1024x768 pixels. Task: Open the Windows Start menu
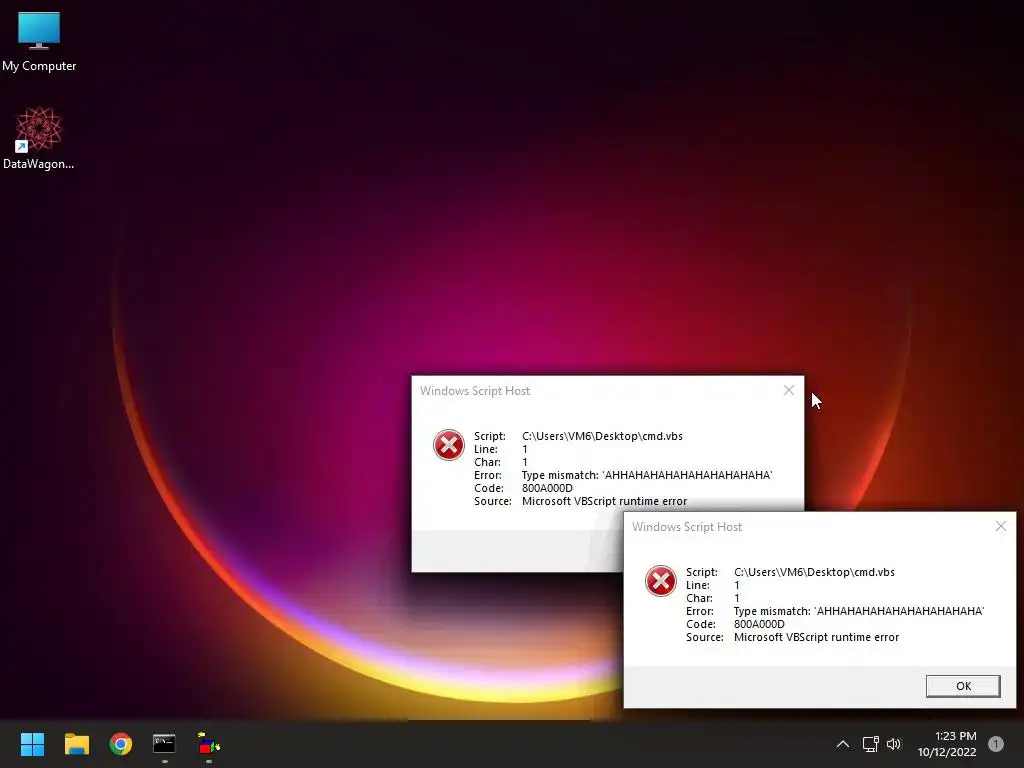point(32,744)
